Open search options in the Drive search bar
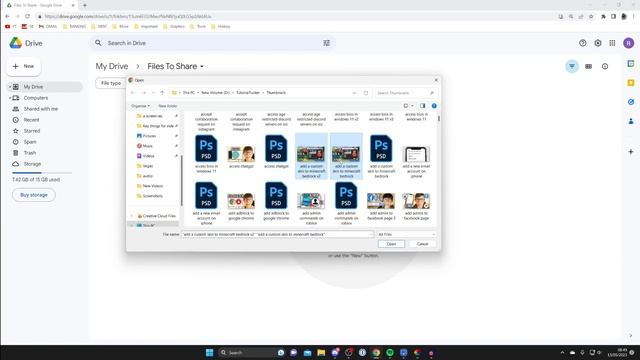640x360 pixels. [327, 43]
